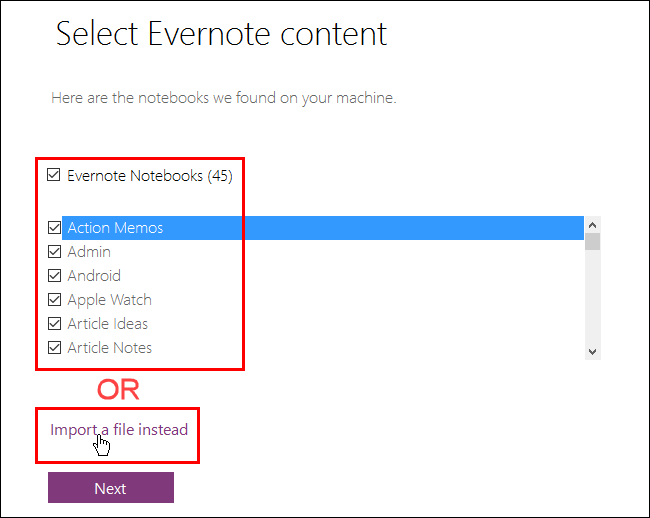Click the Evernote Notebooks (45) label
The height and width of the screenshot is (518, 650).
coord(149,176)
